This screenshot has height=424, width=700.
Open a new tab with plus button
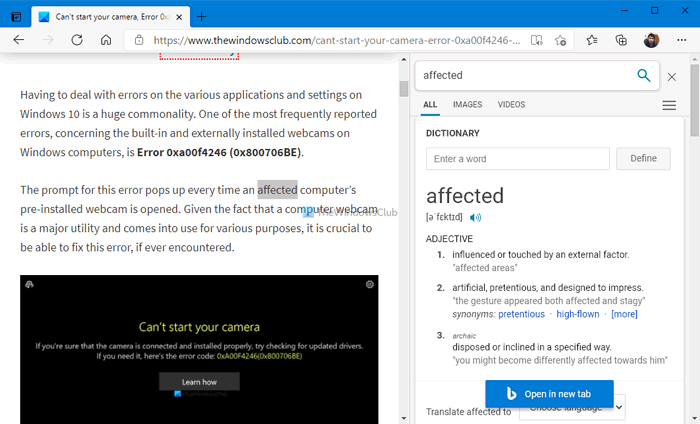coord(201,17)
